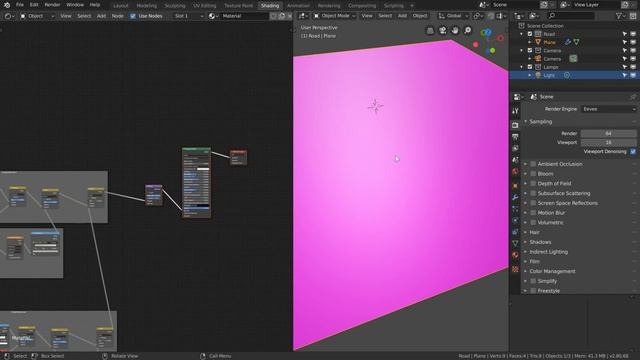This screenshot has height=360, width=640.
Task: Switch to the Layout workspace tab
Action: [x=120, y=6]
